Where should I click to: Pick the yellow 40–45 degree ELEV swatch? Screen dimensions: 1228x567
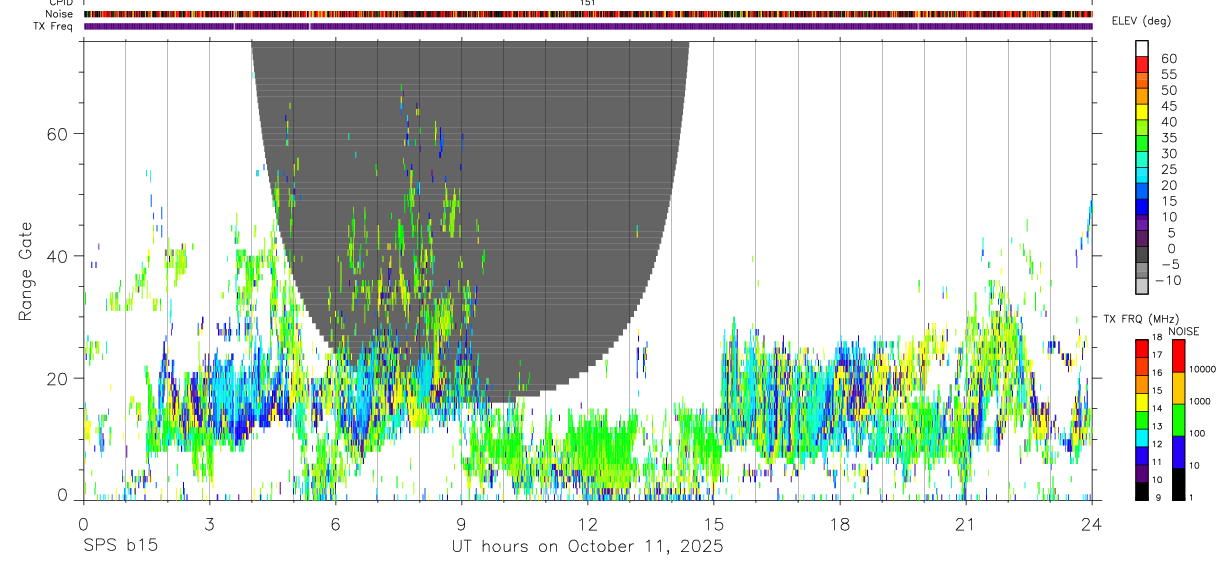coord(1142,112)
